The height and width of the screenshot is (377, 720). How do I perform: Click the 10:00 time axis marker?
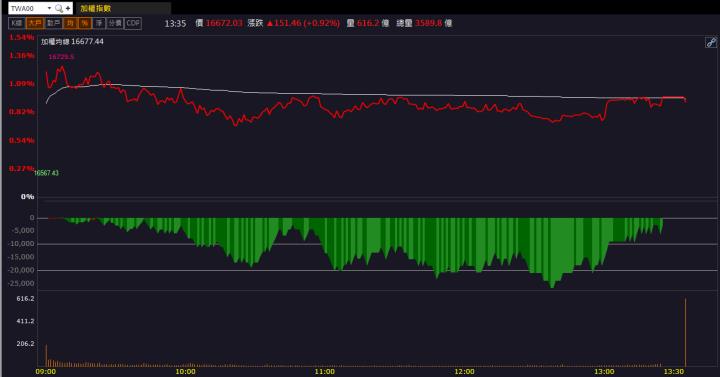click(186, 371)
